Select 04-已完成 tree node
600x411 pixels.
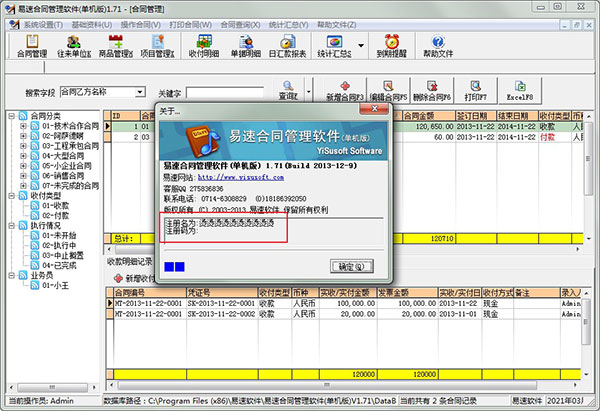tap(59, 265)
